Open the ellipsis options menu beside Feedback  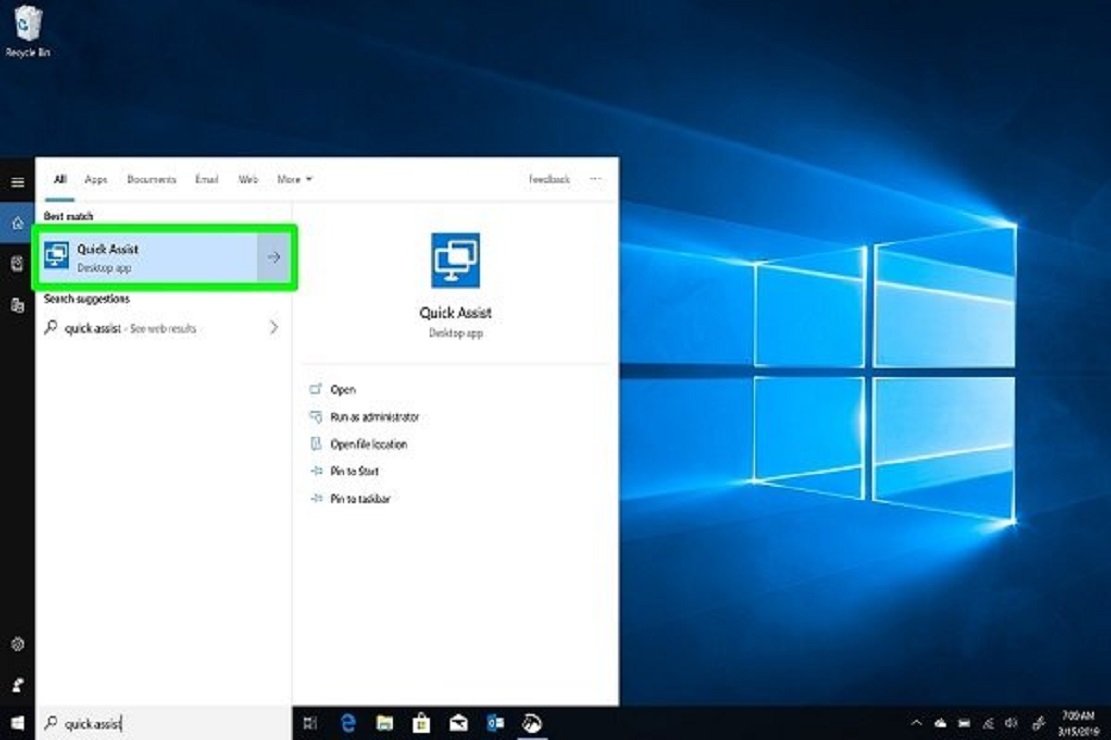pos(596,179)
